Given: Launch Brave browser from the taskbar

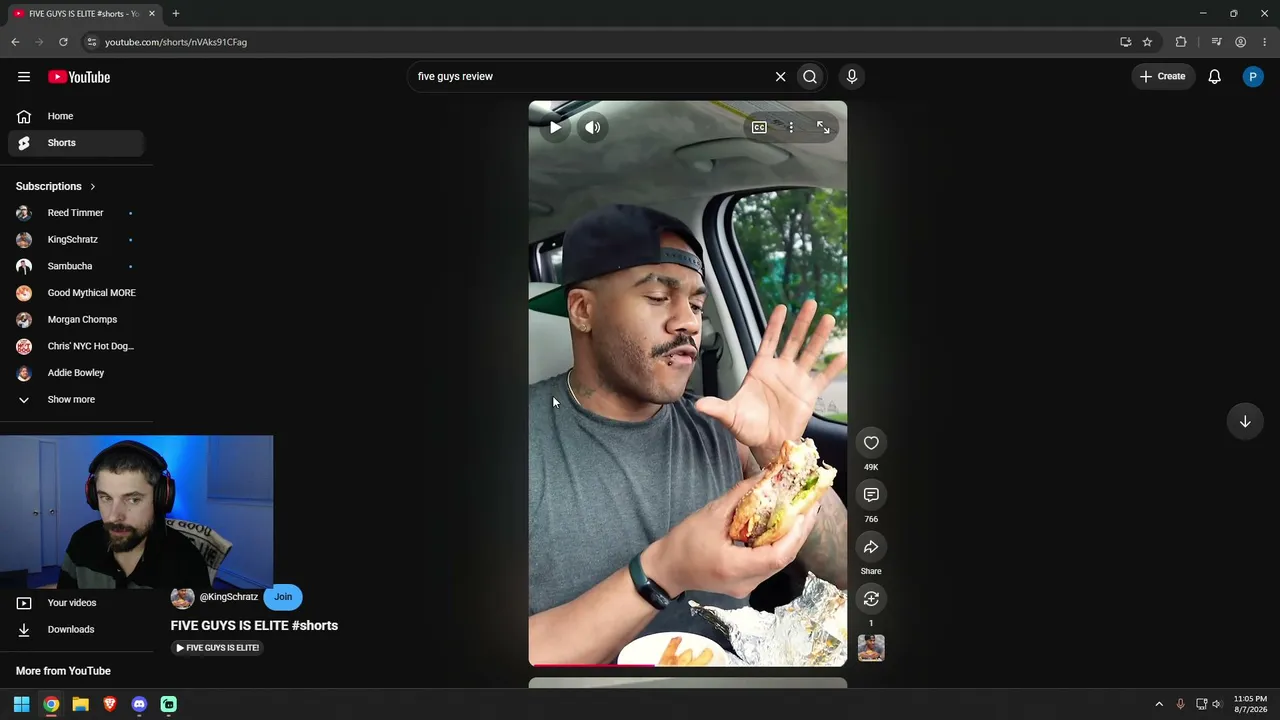Looking at the screenshot, I should (x=110, y=704).
